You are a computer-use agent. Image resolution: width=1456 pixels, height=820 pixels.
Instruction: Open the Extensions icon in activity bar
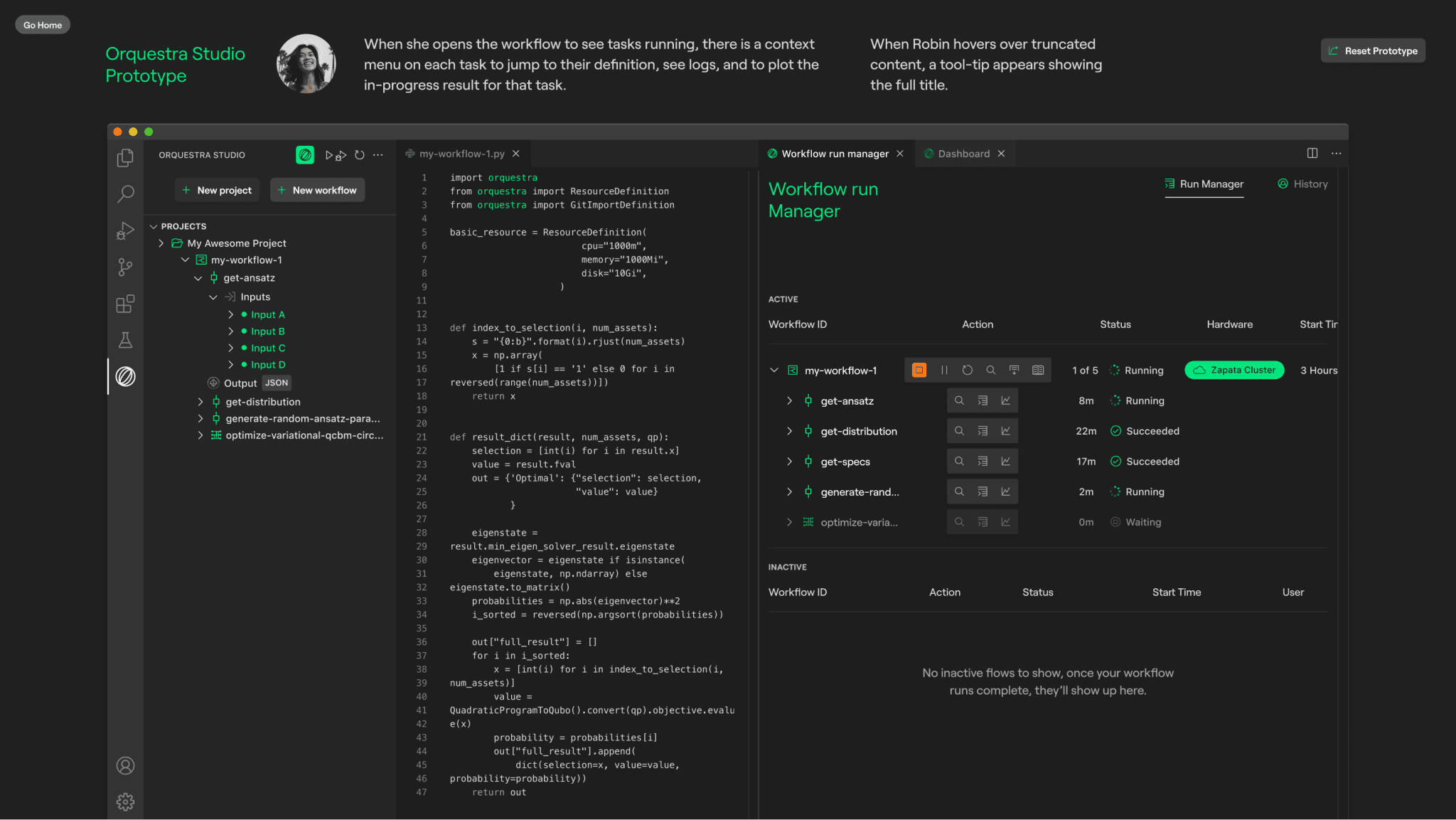tap(125, 304)
